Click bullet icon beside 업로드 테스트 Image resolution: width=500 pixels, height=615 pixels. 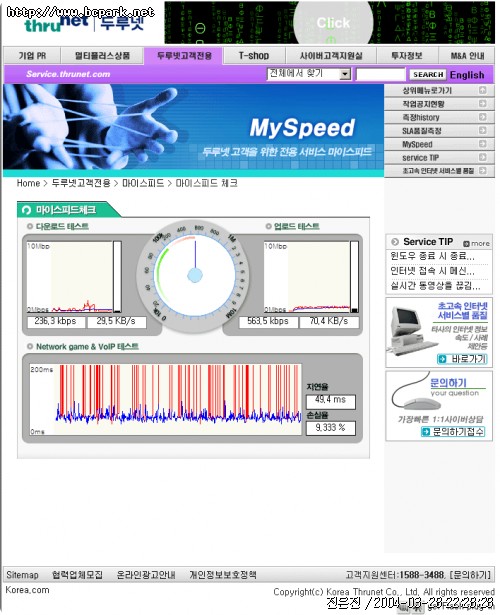coord(268,226)
